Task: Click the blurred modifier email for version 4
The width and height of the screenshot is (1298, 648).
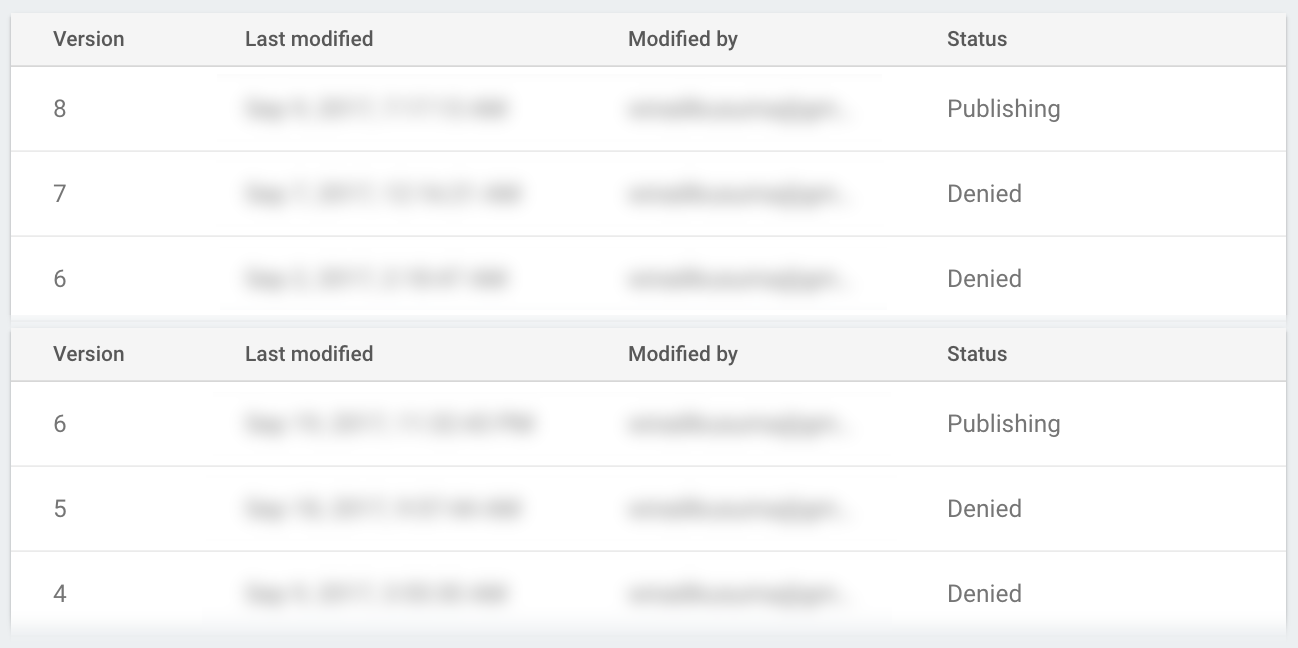Action: click(740, 594)
